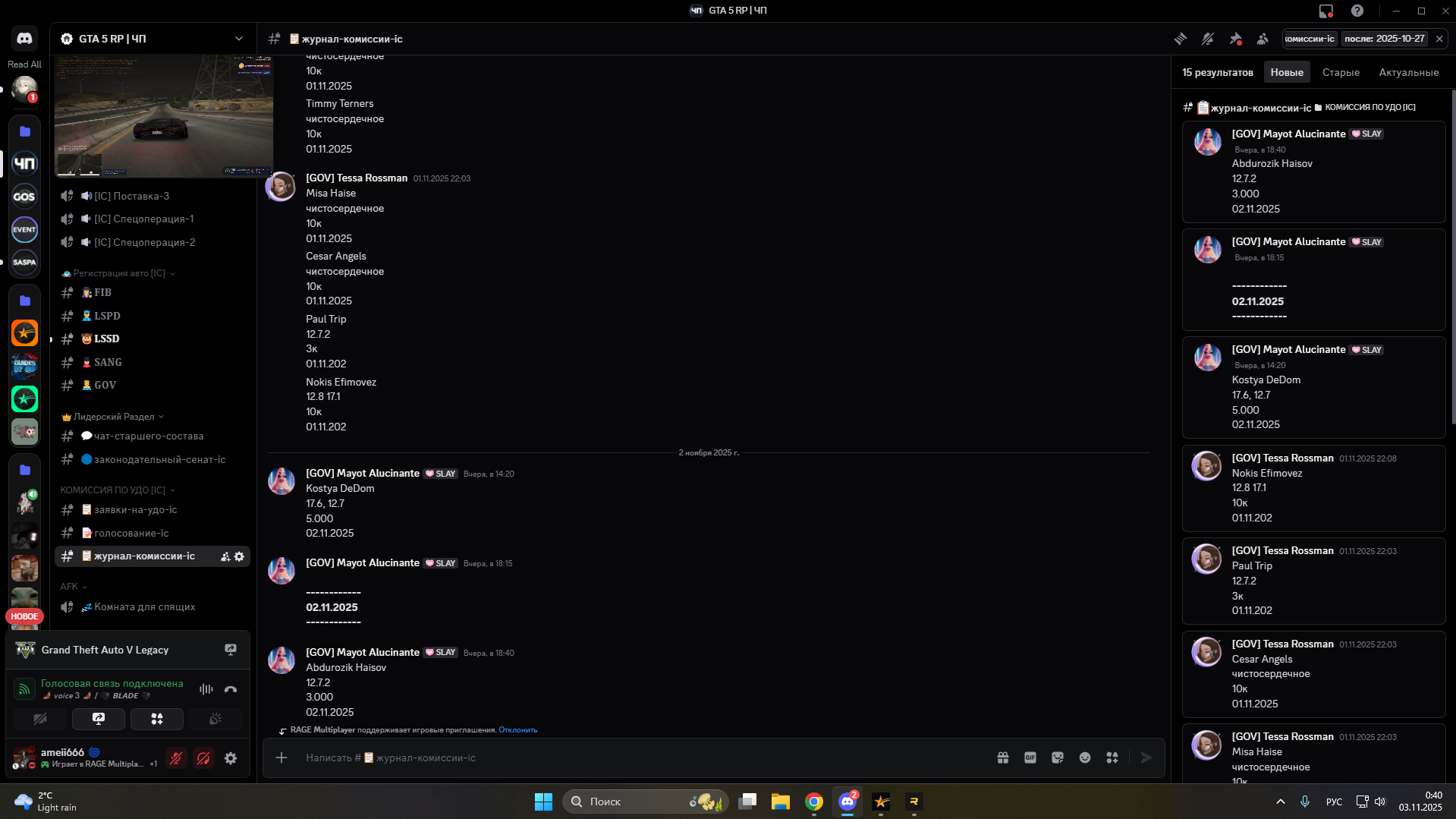Open user settings gear icon
This screenshot has height=819, width=1456.
231,758
